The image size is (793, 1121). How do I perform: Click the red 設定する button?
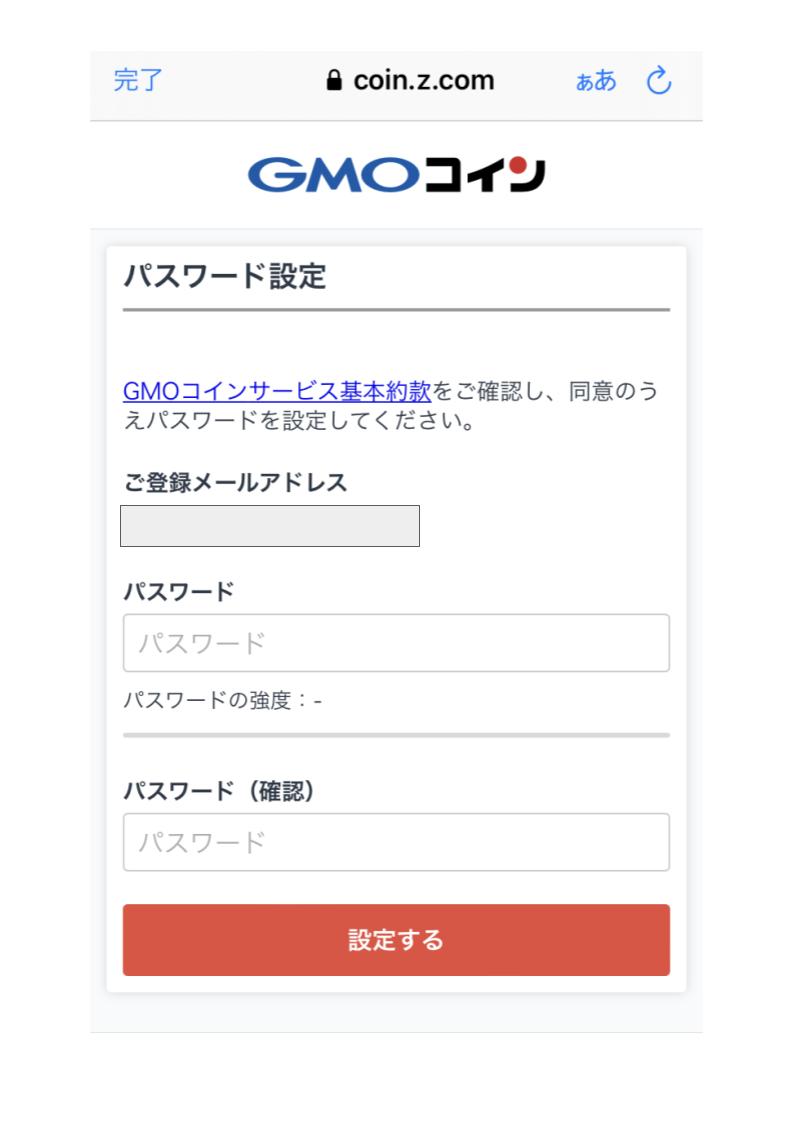(396, 940)
